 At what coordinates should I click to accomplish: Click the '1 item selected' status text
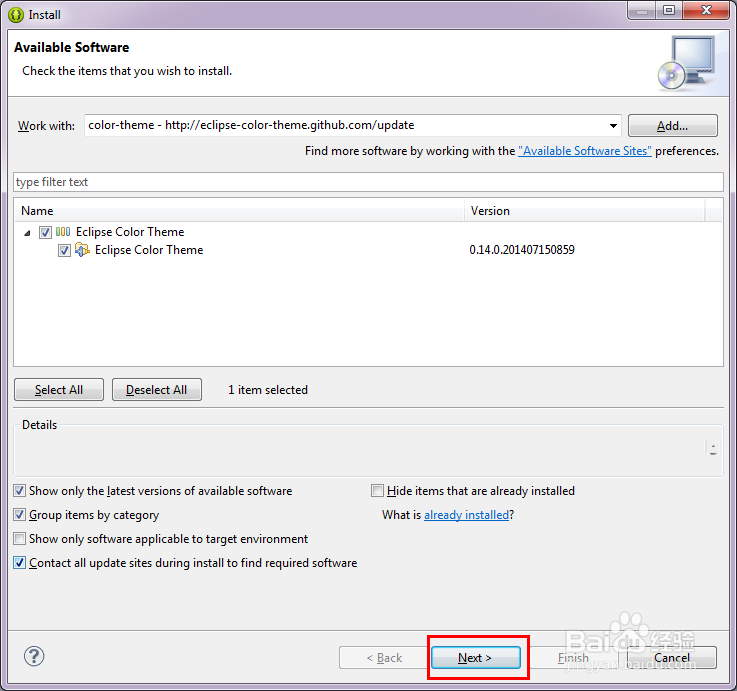(x=268, y=390)
